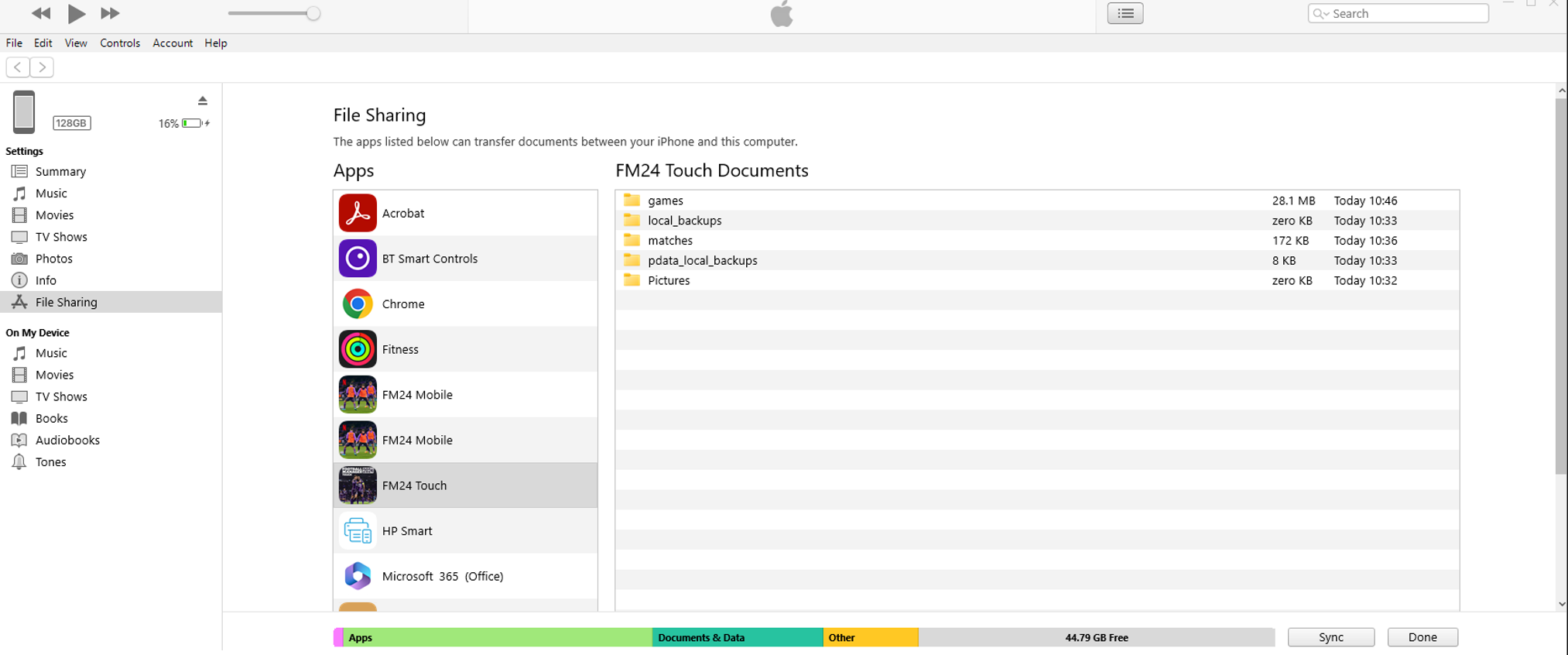Click the Sync button
The image size is (1568, 655).
click(x=1330, y=637)
